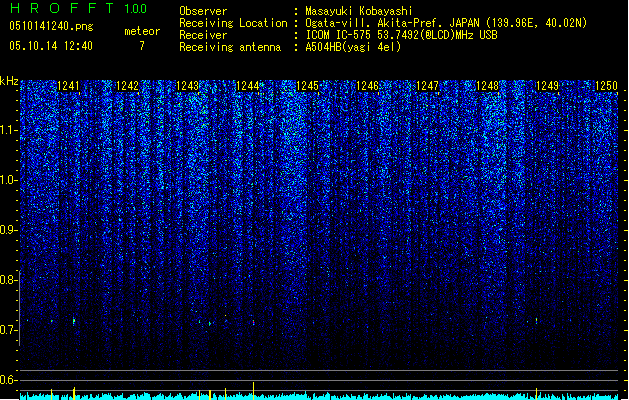This screenshot has width=629, height=400.
Task: Click the ICOM IC-575 receiver text
Action: coord(402,35)
